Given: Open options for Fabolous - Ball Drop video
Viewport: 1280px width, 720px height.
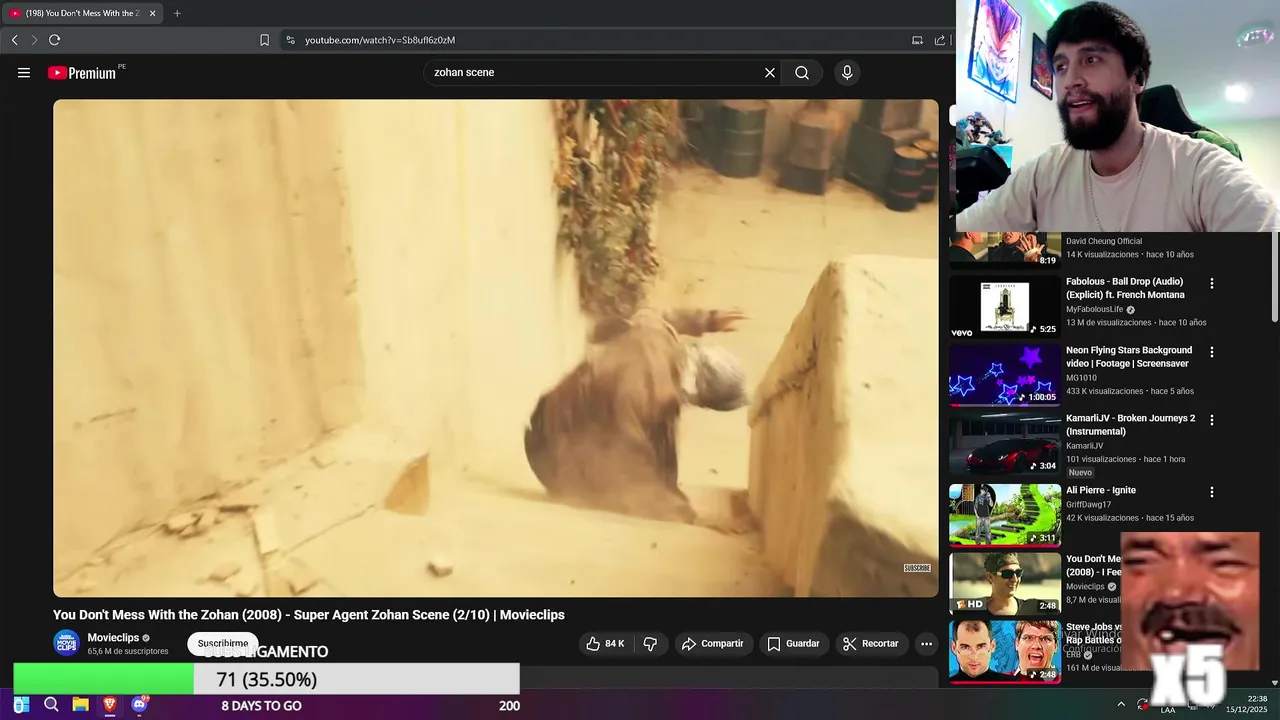Looking at the screenshot, I should coord(1212,283).
